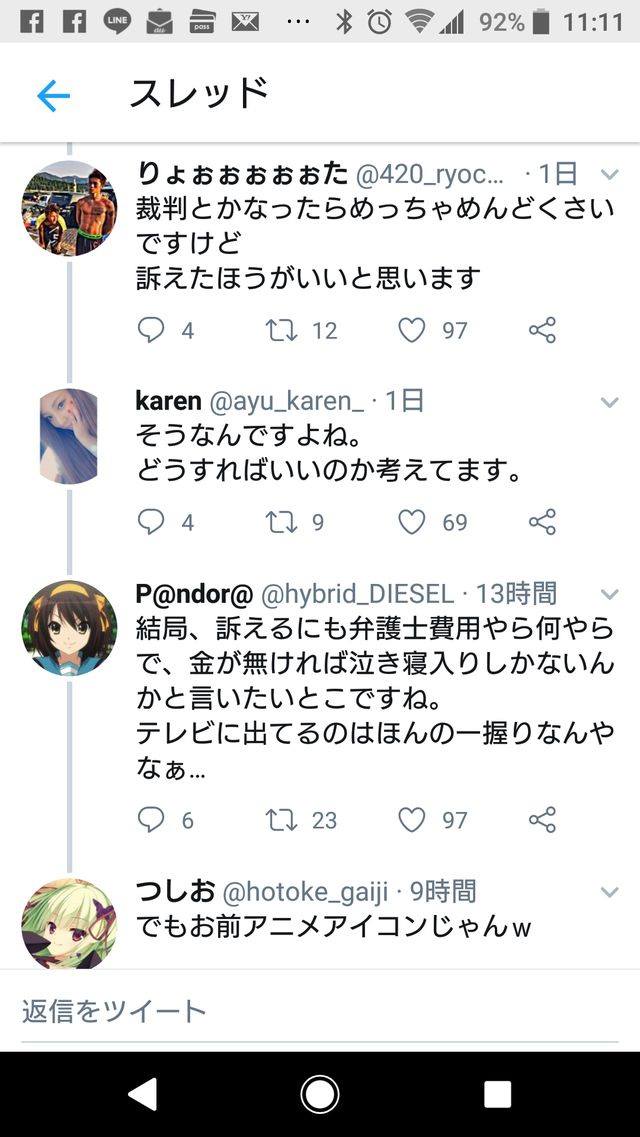This screenshot has height=1137, width=640.
Task: View karen's profile picture
Action: point(69,436)
